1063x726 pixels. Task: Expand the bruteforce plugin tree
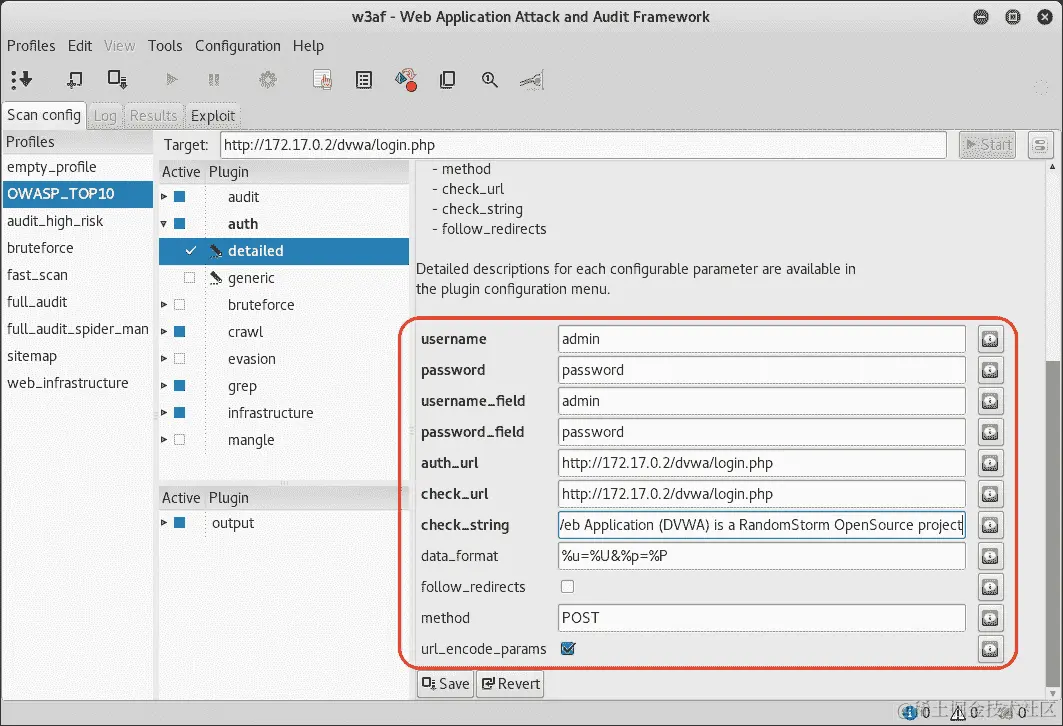point(164,304)
